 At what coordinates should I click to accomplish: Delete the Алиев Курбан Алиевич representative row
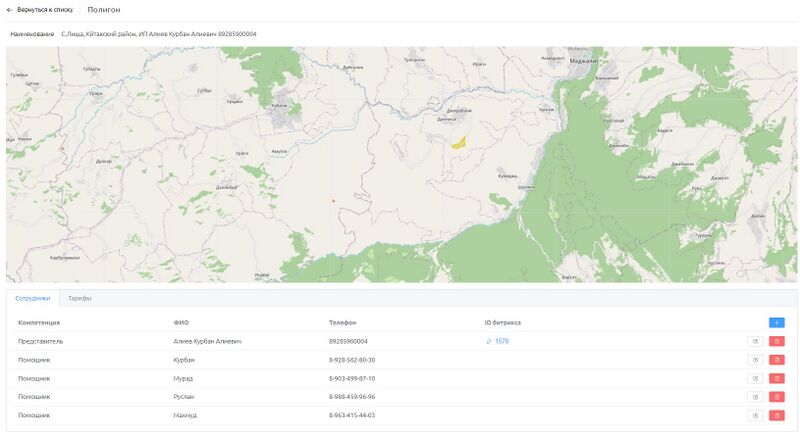tap(776, 342)
